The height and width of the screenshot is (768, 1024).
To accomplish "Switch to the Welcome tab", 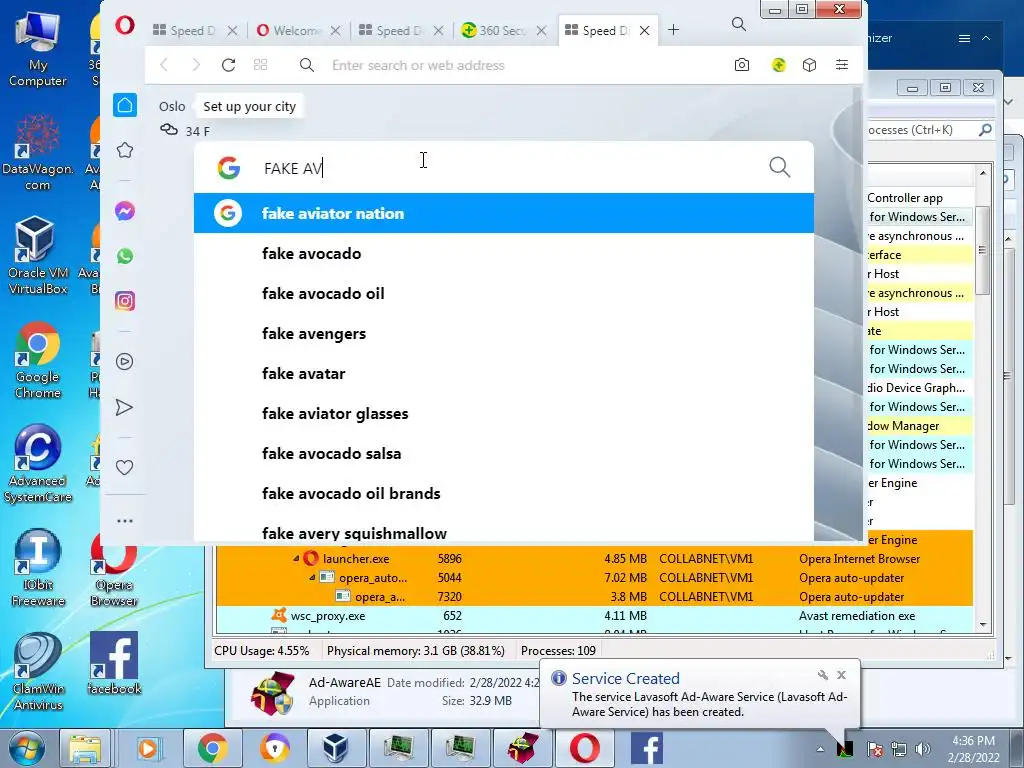I will click(x=297, y=31).
